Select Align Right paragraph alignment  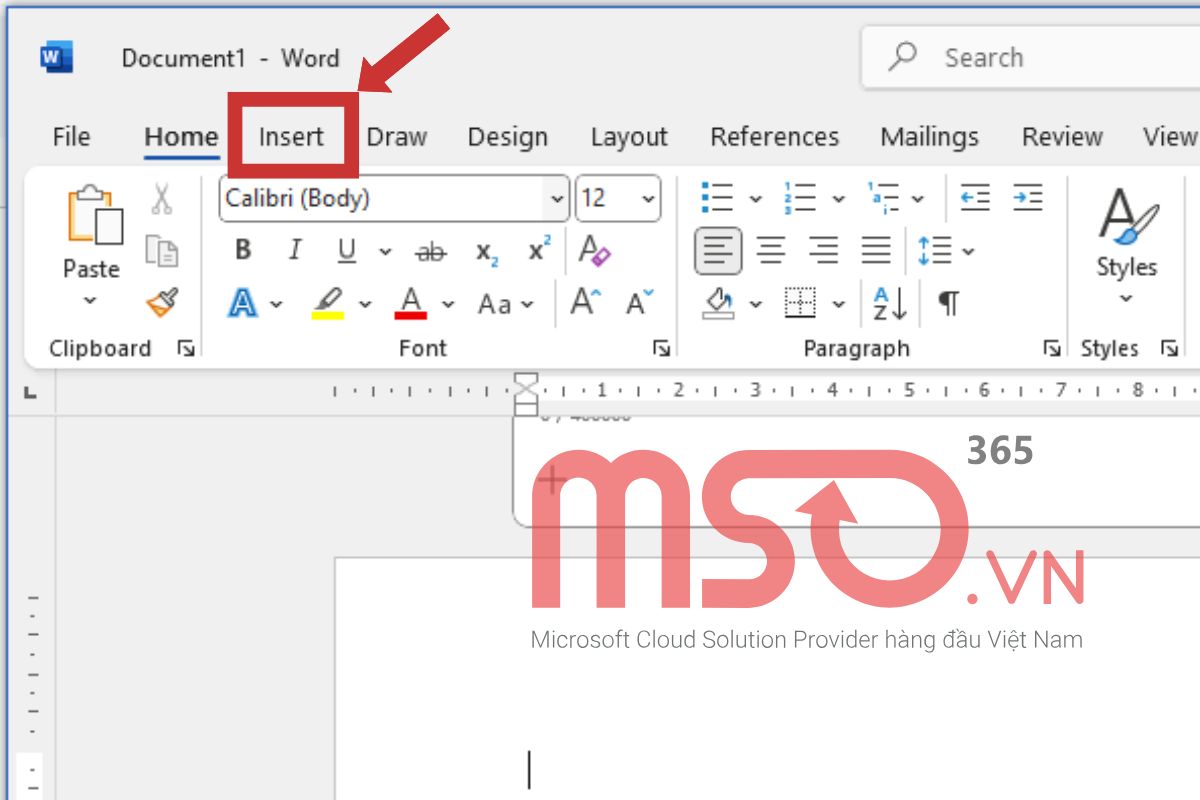[823, 250]
